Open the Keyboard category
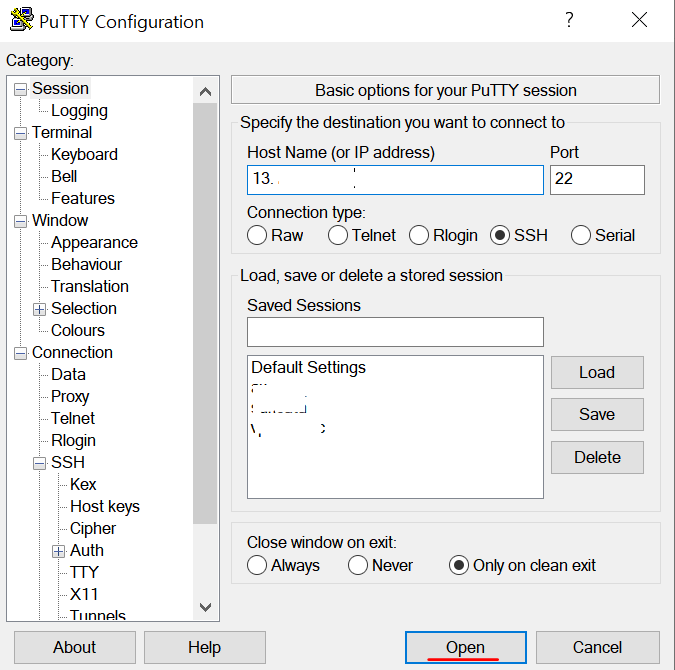The image size is (675, 670). pyautogui.click(x=84, y=154)
